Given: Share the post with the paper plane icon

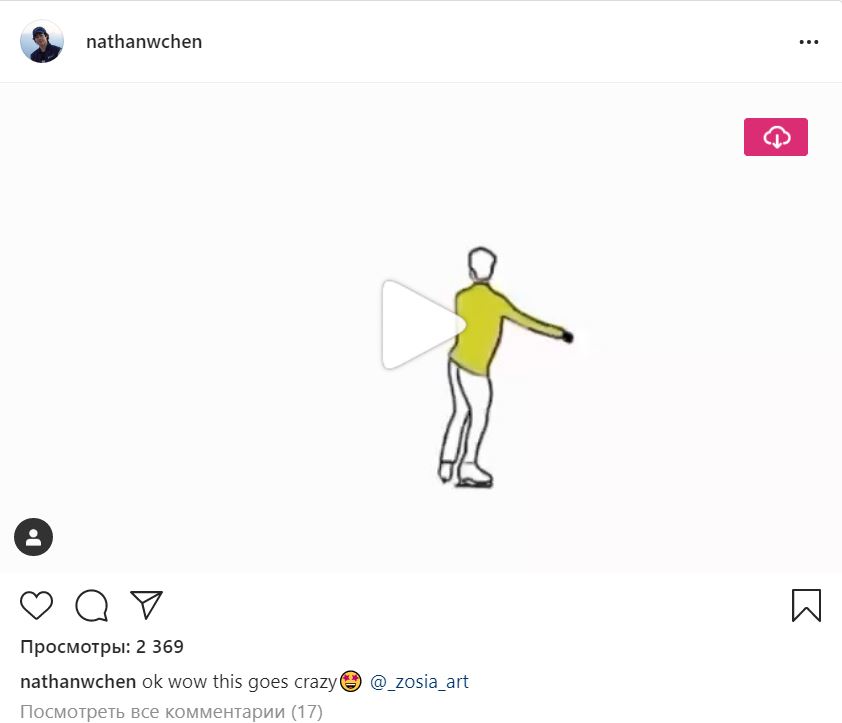Looking at the screenshot, I should 146,605.
